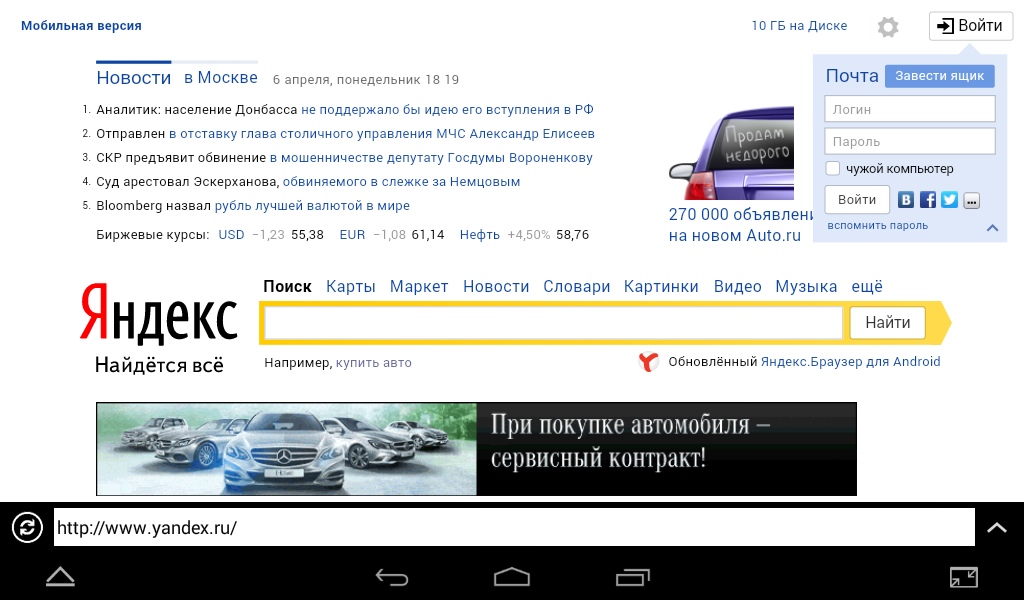
Task: Click the USD exchange rate link
Action: click(x=231, y=235)
